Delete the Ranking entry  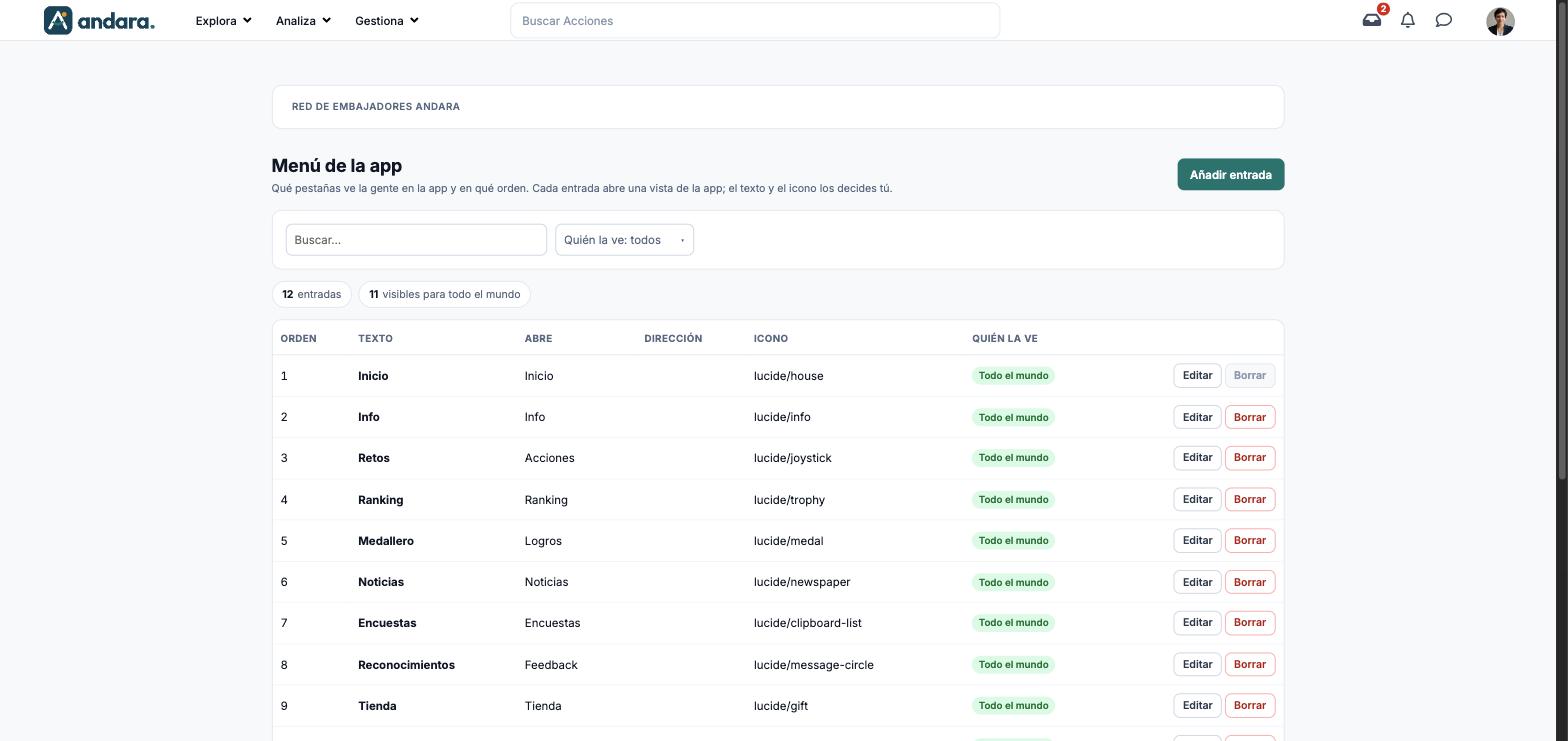pyautogui.click(x=1249, y=499)
